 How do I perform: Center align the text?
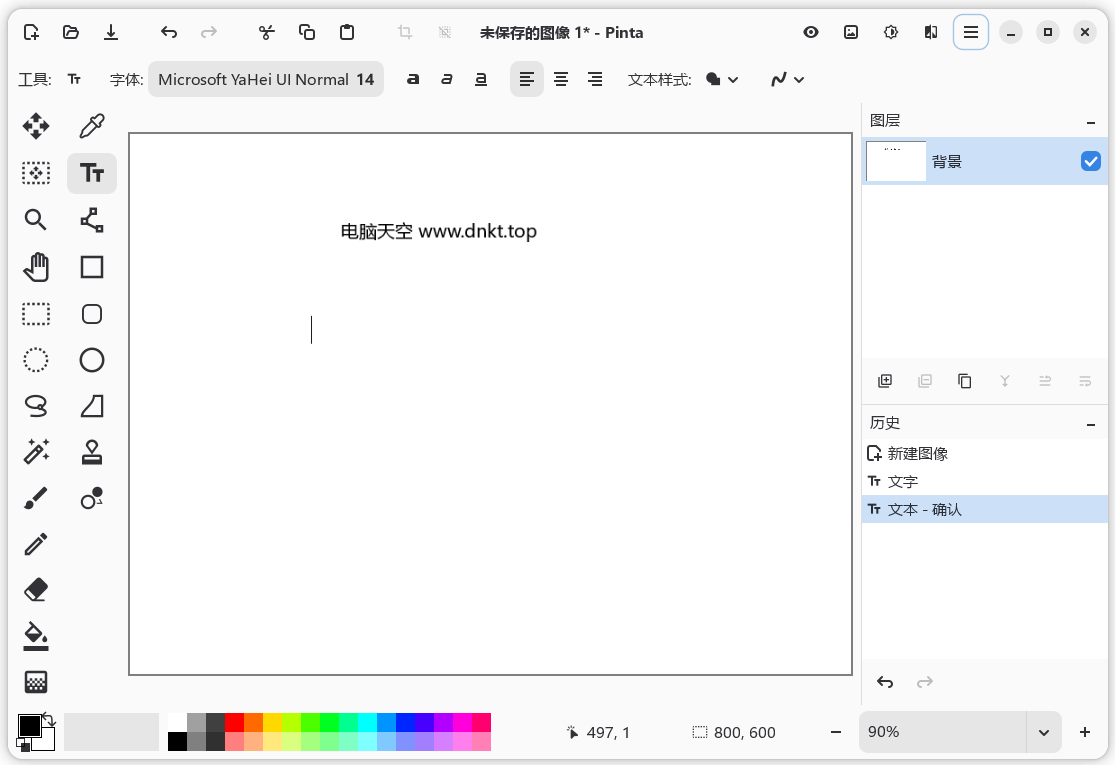tap(561, 79)
